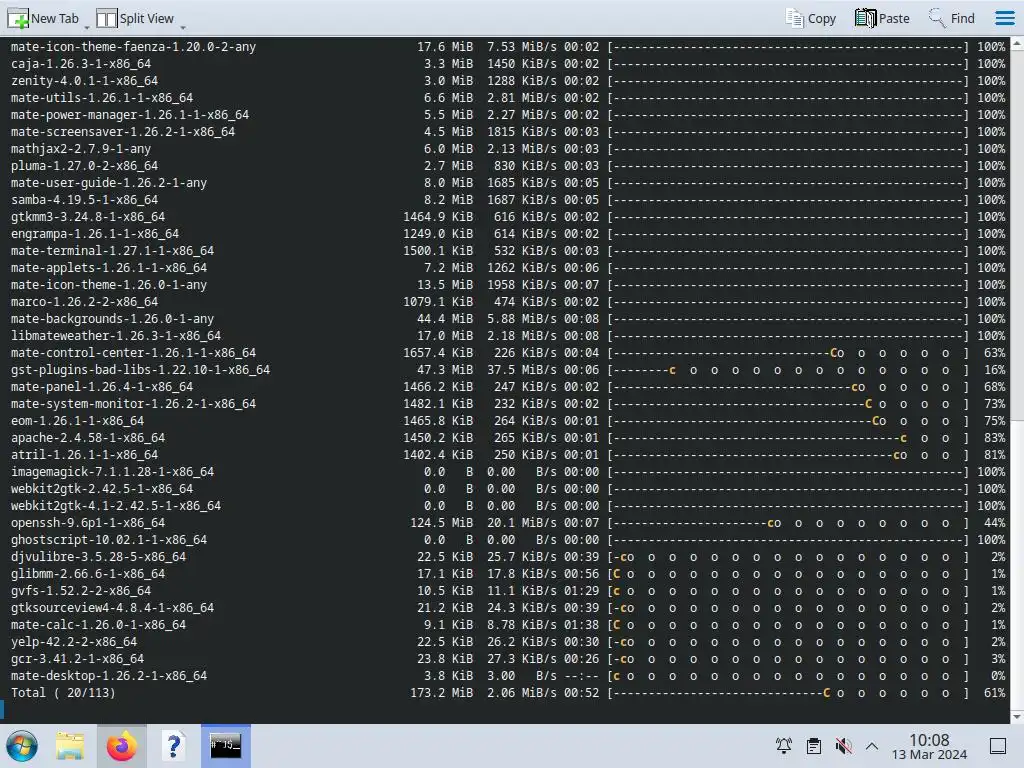The width and height of the screenshot is (1024, 768).
Task: Click imagemagick-7.1.1.28-1-x86_64 text
Action: click(x=112, y=472)
